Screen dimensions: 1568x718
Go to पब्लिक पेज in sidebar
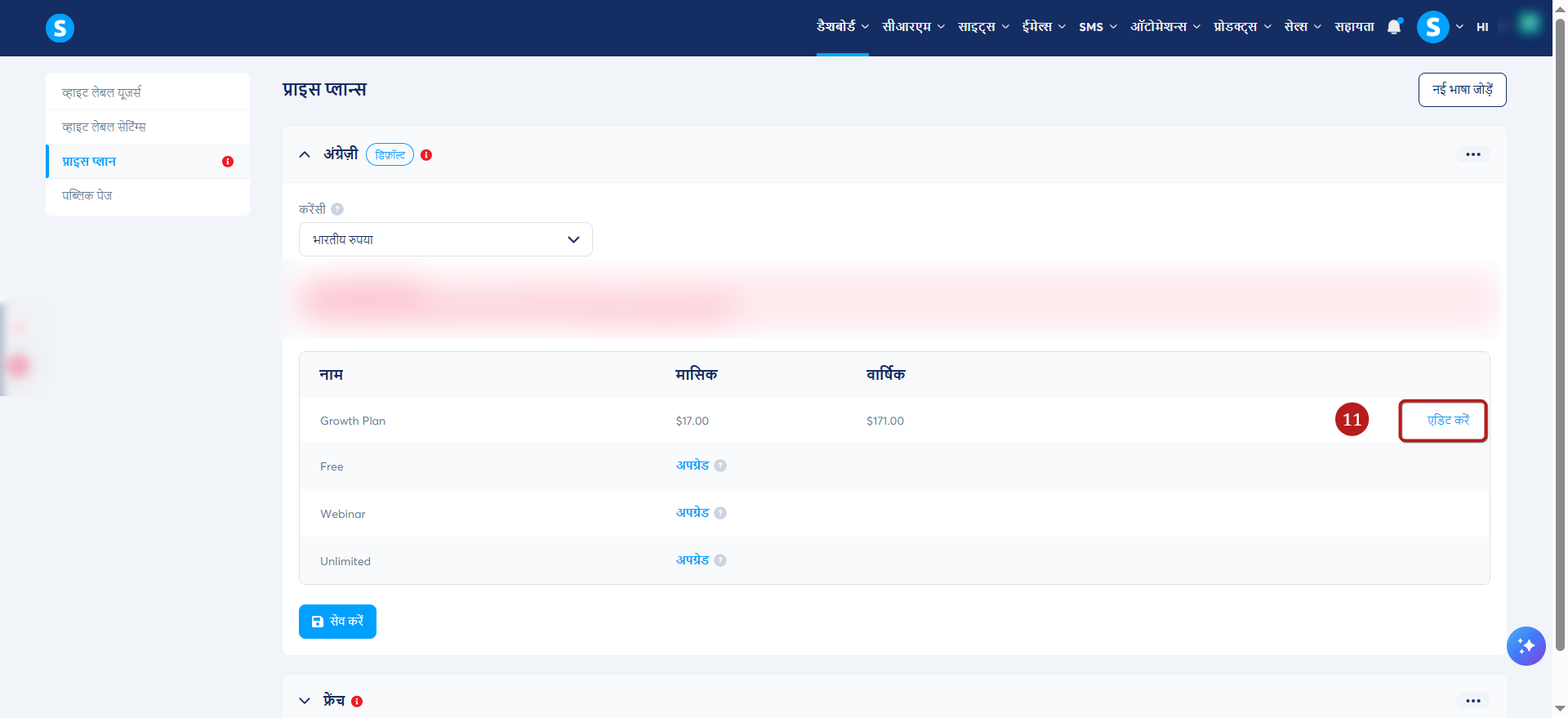(x=148, y=196)
